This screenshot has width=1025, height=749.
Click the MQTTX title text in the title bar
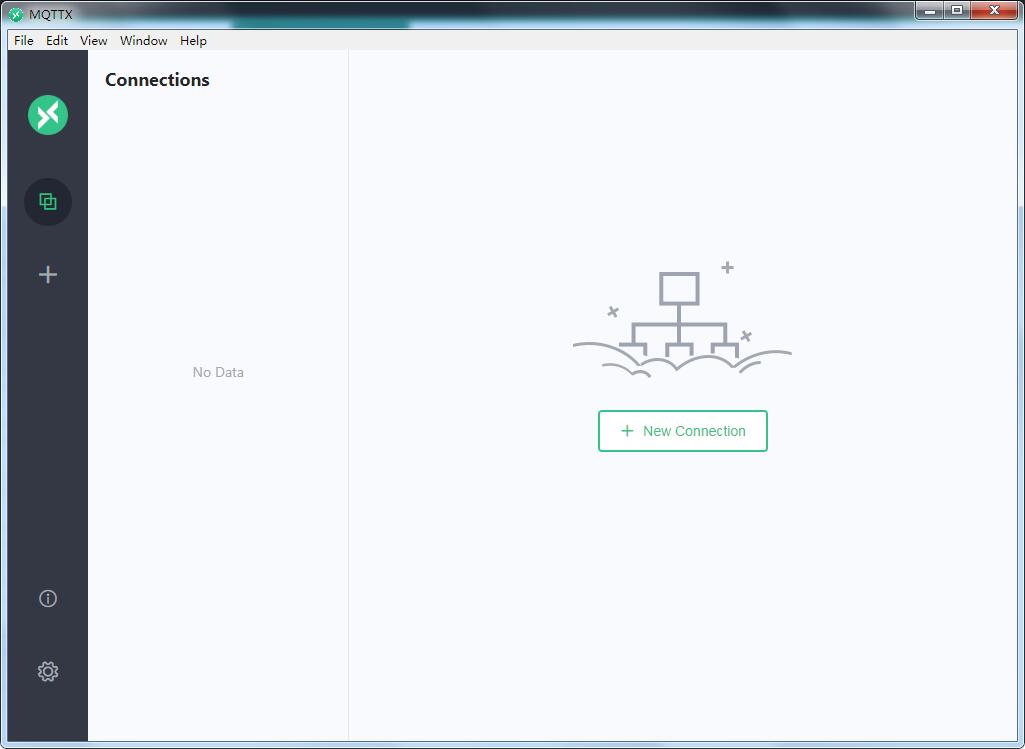pyautogui.click(x=51, y=14)
